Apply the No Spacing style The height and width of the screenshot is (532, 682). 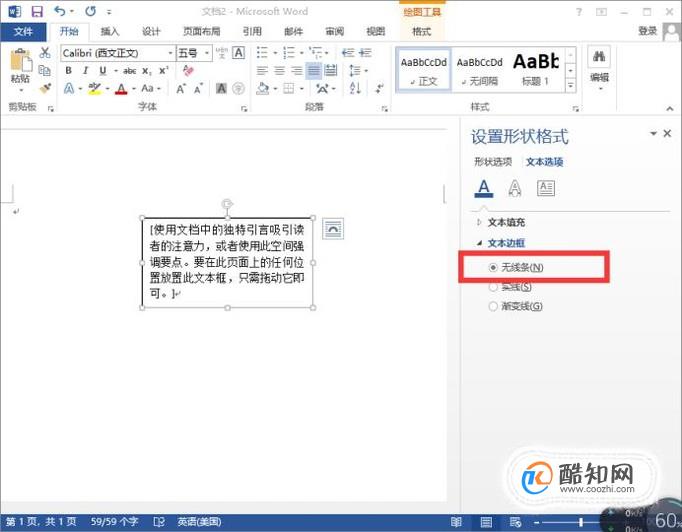479,70
